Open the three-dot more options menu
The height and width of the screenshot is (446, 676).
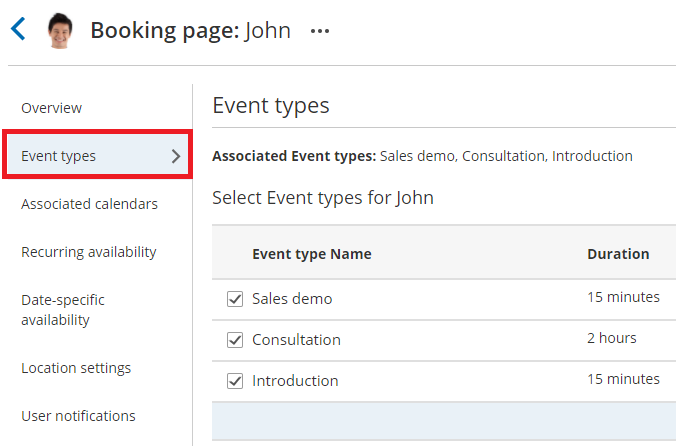(x=319, y=31)
